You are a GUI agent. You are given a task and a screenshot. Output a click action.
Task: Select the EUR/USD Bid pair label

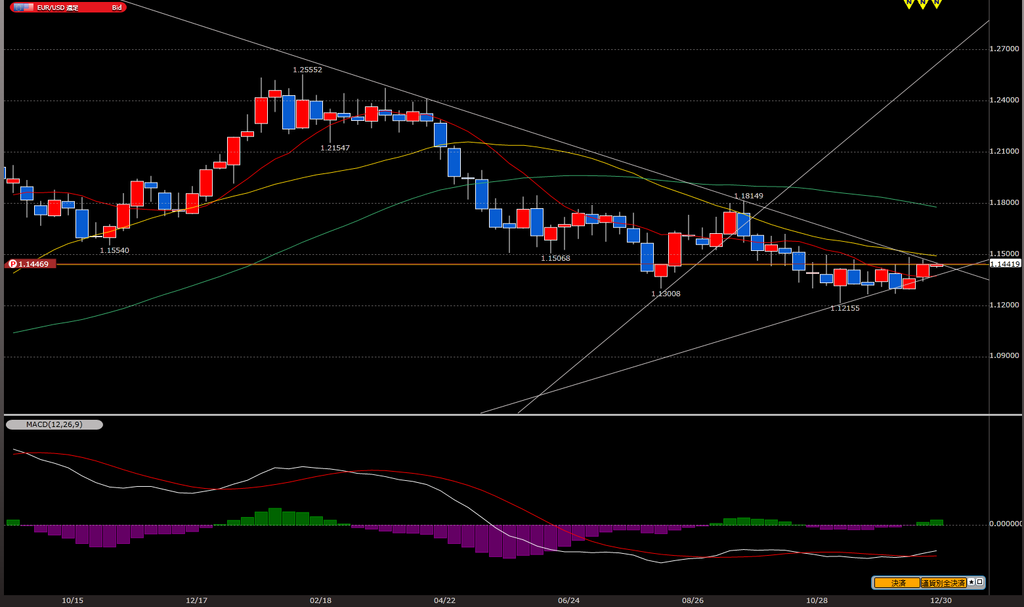68,7
